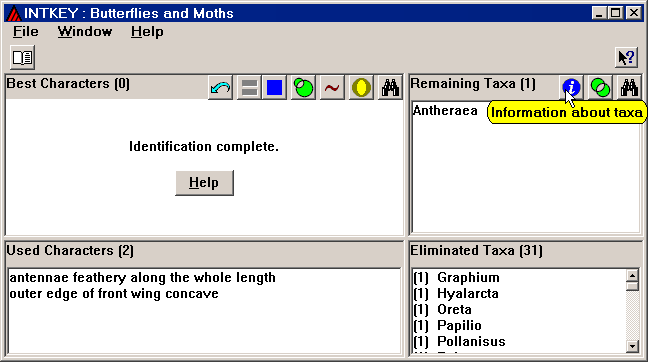This screenshot has height=362, width=648.
Task: Click the green circles differences icon in Best Characters
Action: (x=303, y=88)
